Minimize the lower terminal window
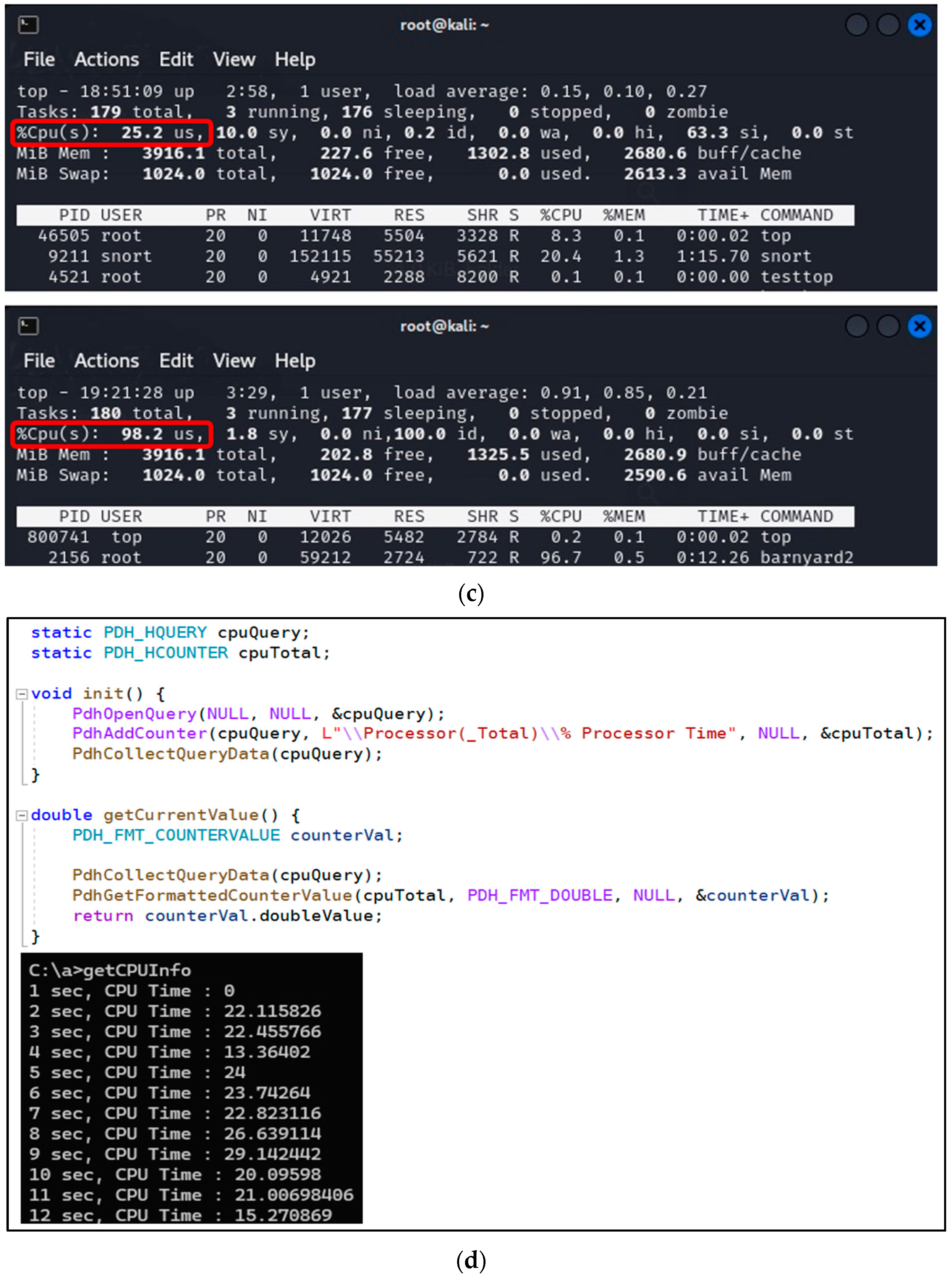The height and width of the screenshot is (1277, 952). (856, 326)
